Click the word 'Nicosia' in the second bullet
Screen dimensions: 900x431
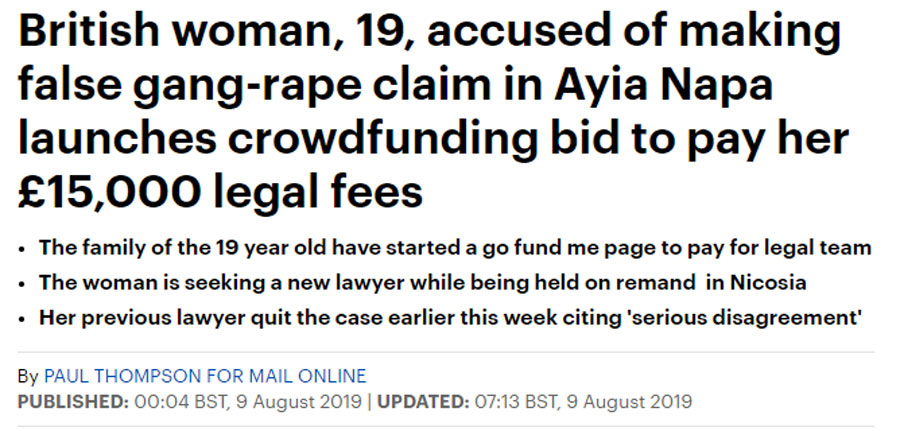point(769,282)
